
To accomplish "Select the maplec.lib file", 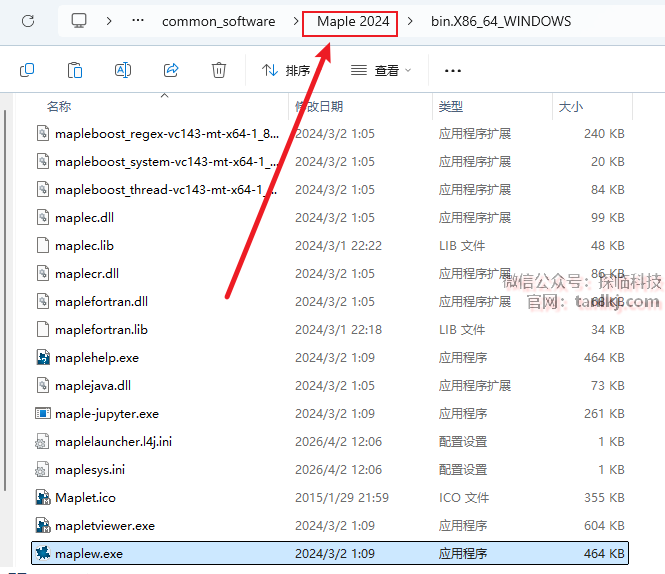I will tap(84, 246).
